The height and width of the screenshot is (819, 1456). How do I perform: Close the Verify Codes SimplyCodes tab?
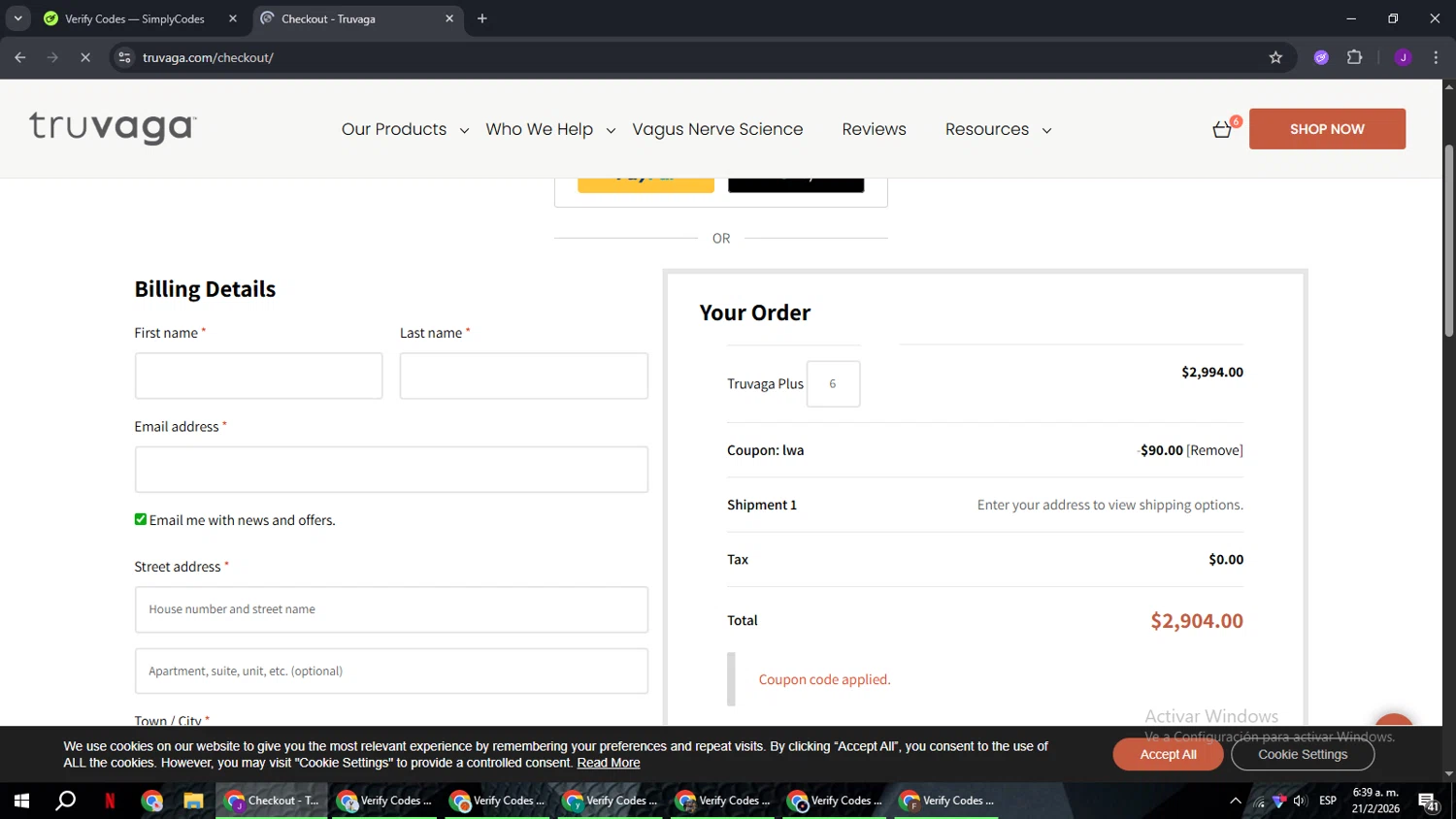[233, 18]
